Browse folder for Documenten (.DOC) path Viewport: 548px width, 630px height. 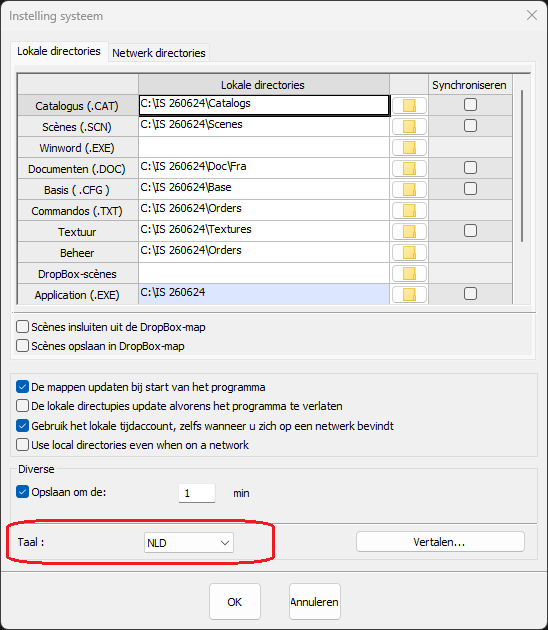point(409,169)
